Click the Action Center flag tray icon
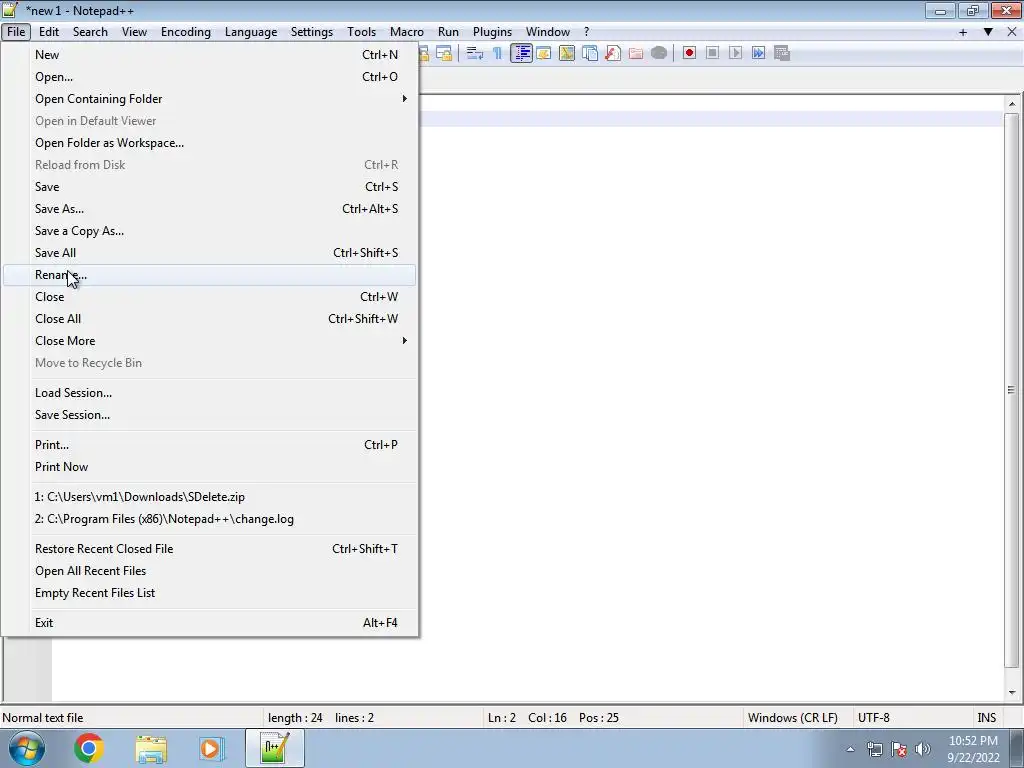This screenshot has width=1024, height=768. (x=899, y=749)
